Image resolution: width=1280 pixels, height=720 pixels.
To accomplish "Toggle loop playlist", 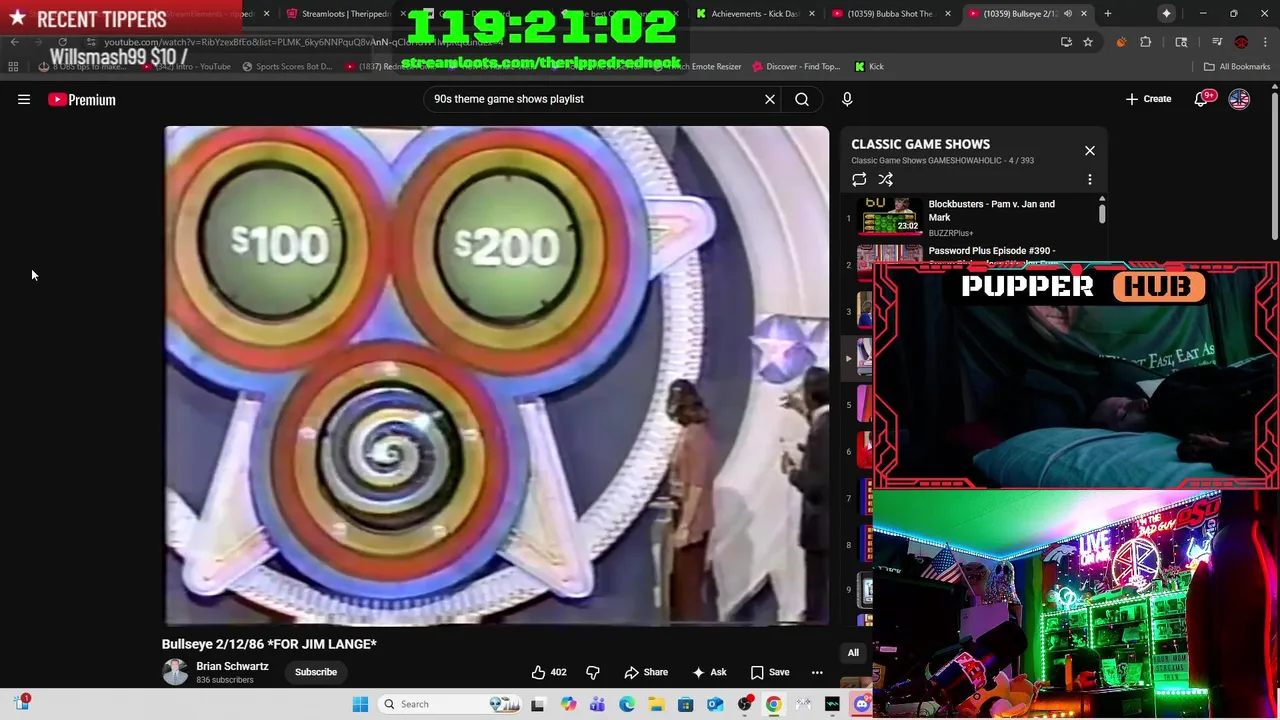I will pos(859,180).
